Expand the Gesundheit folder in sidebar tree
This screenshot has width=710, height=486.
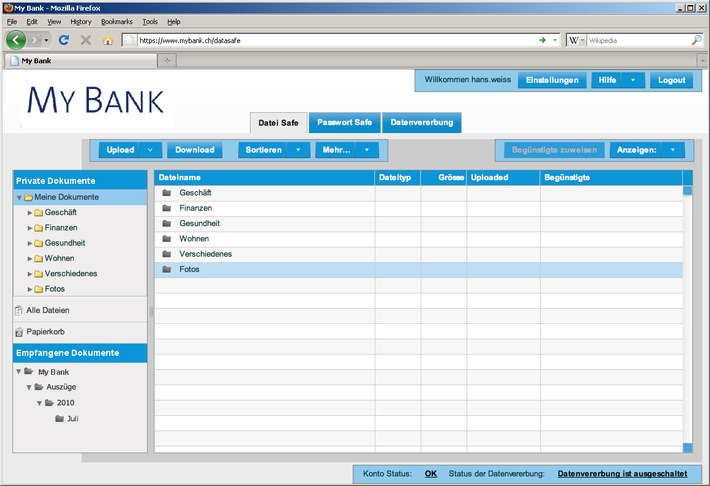(30, 243)
